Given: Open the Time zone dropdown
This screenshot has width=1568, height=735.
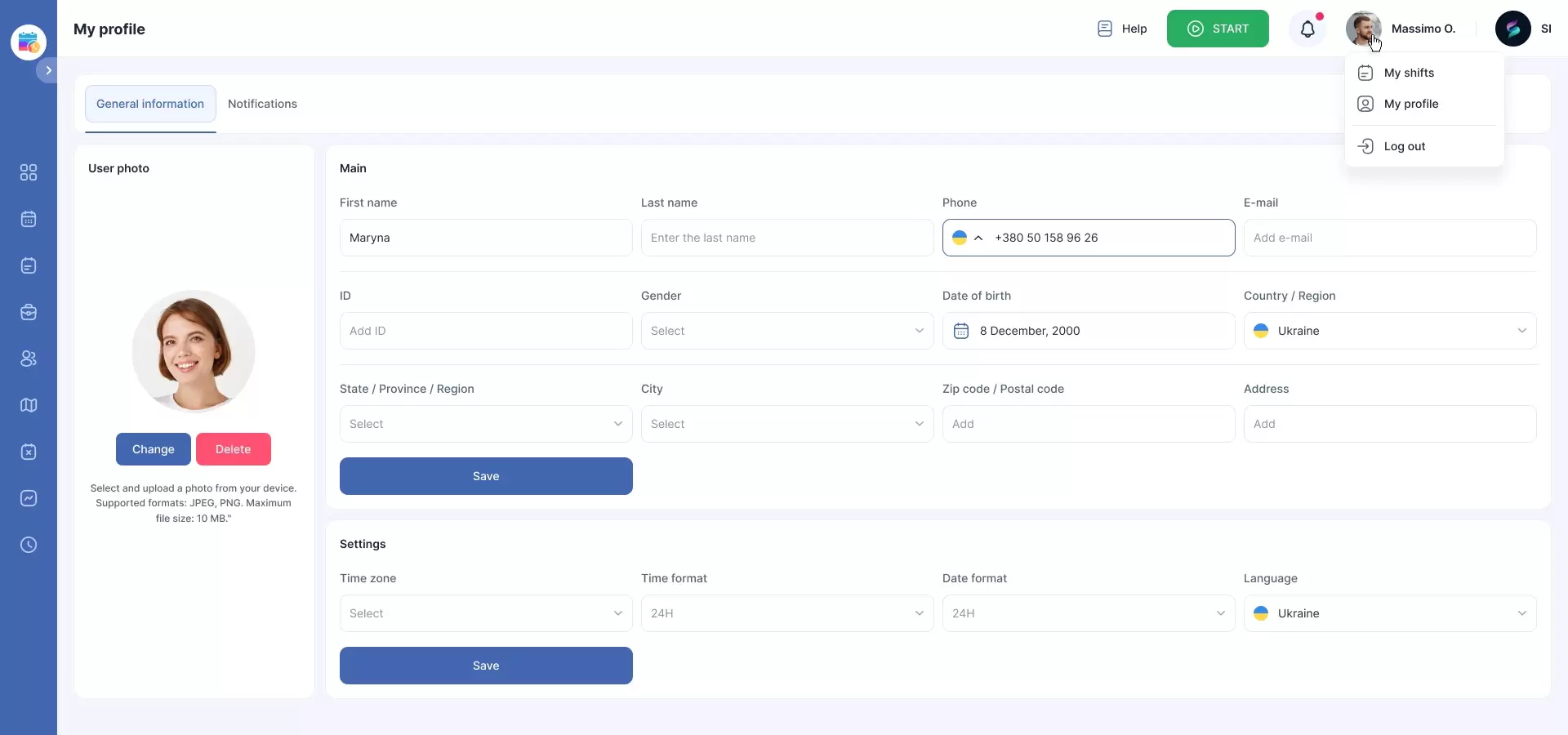Looking at the screenshot, I should (485, 613).
